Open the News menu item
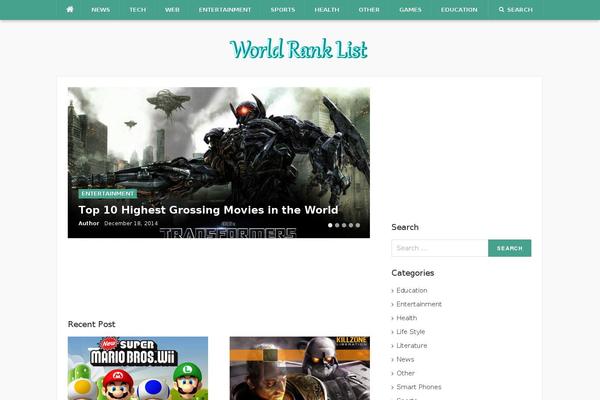Image resolution: width=600 pixels, height=400 pixels. click(101, 10)
